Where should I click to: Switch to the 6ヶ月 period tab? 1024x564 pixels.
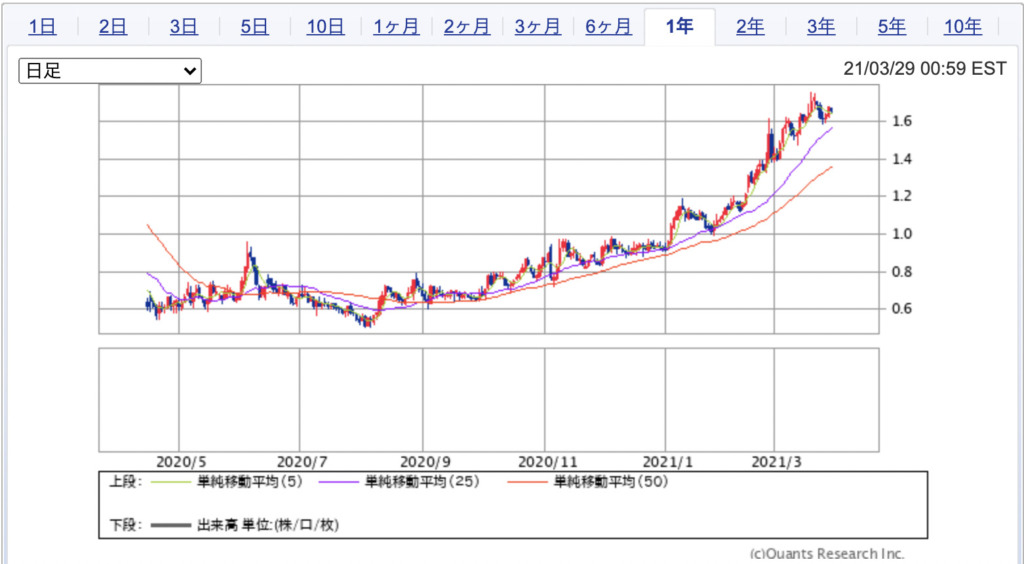coord(608,27)
